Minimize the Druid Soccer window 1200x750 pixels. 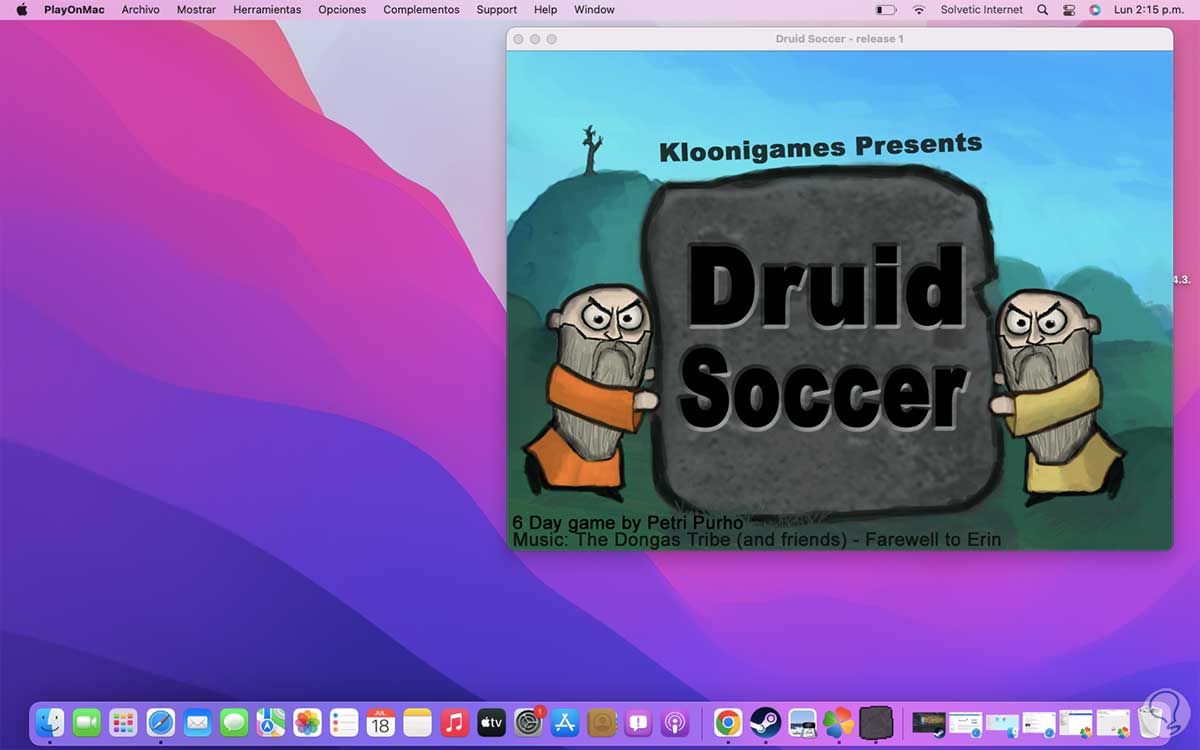click(x=535, y=39)
